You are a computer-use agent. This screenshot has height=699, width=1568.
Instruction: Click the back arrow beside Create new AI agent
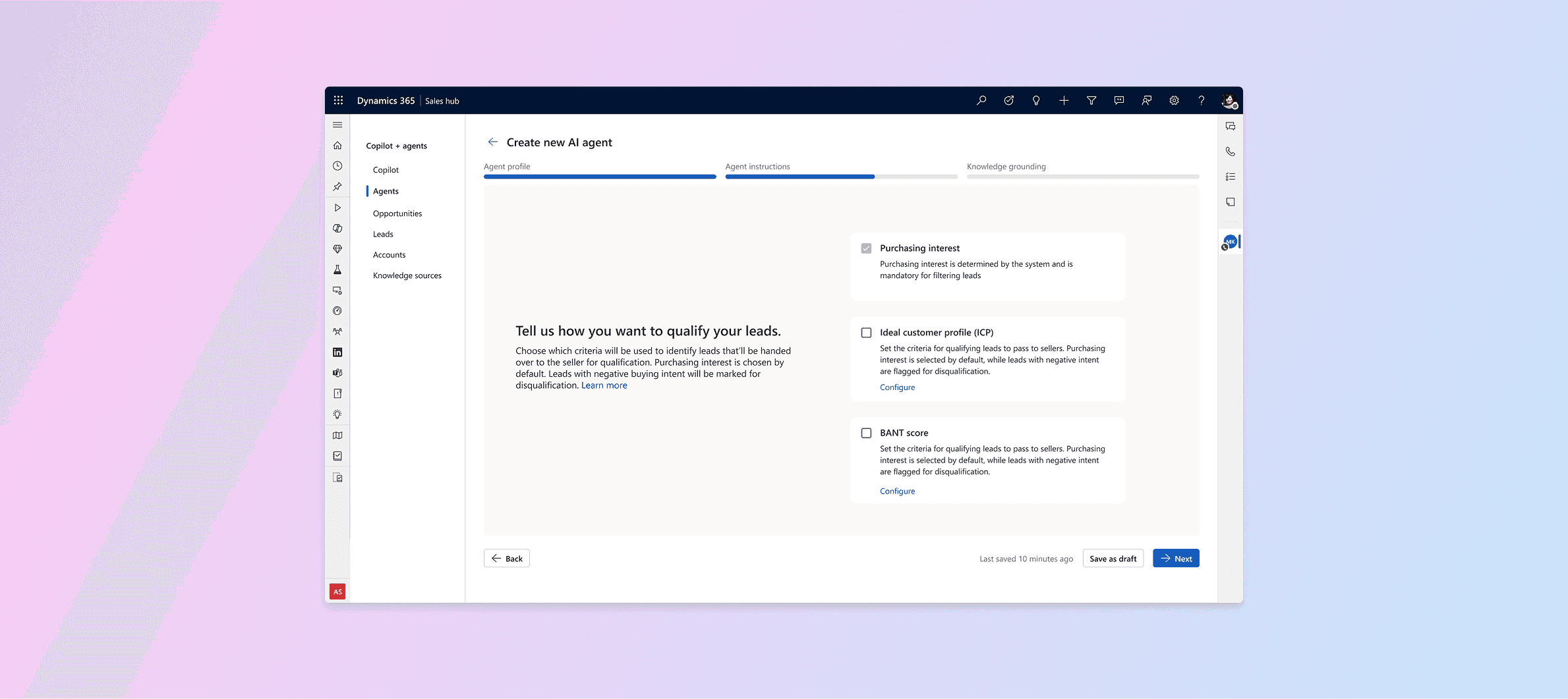(492, 142)
